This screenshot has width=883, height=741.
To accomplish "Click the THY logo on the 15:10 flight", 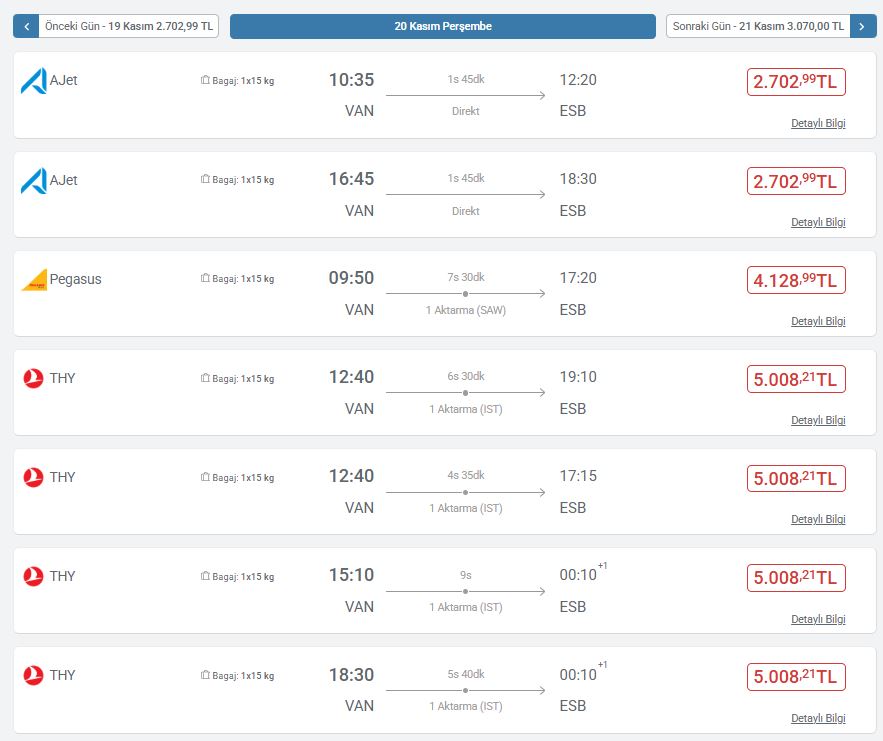I will pyautogui.click(x=33, y=577).
